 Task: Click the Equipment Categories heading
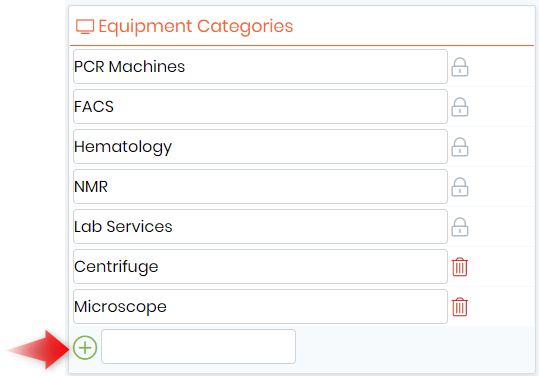pos(196,26)
